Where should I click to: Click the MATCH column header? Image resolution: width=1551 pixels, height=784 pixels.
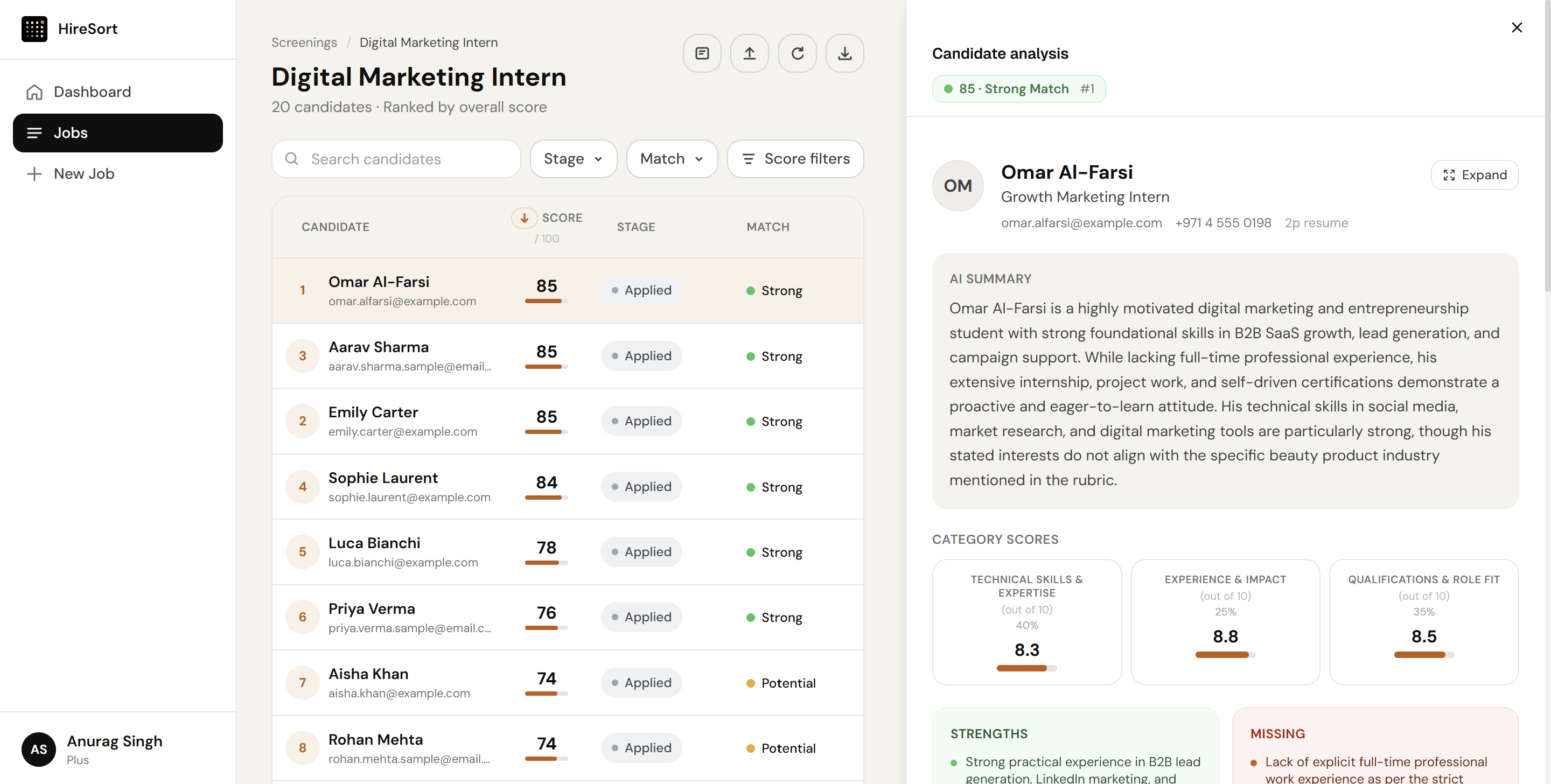[767, 228]
